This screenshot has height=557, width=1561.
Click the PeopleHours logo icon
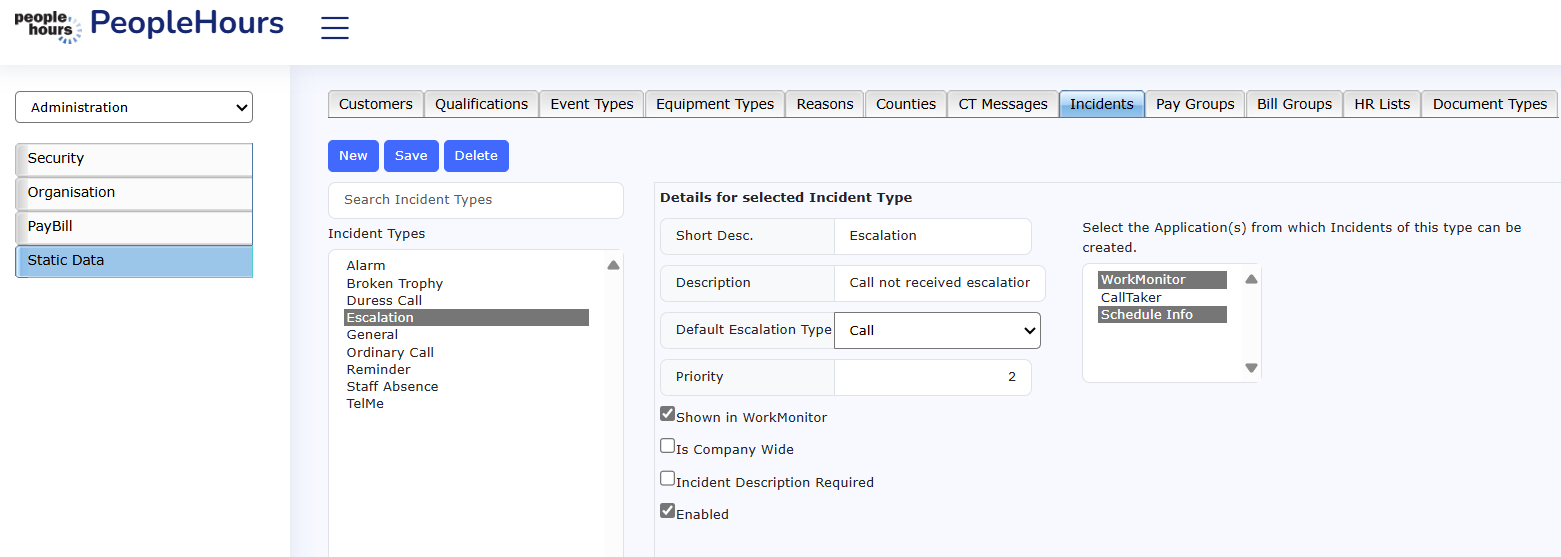pyautogui.click(x=48, y=26)
